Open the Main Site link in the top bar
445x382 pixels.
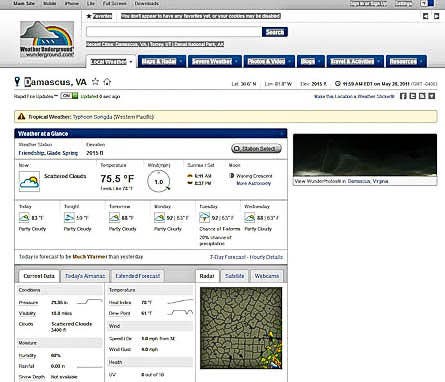(x=24, y=3)
